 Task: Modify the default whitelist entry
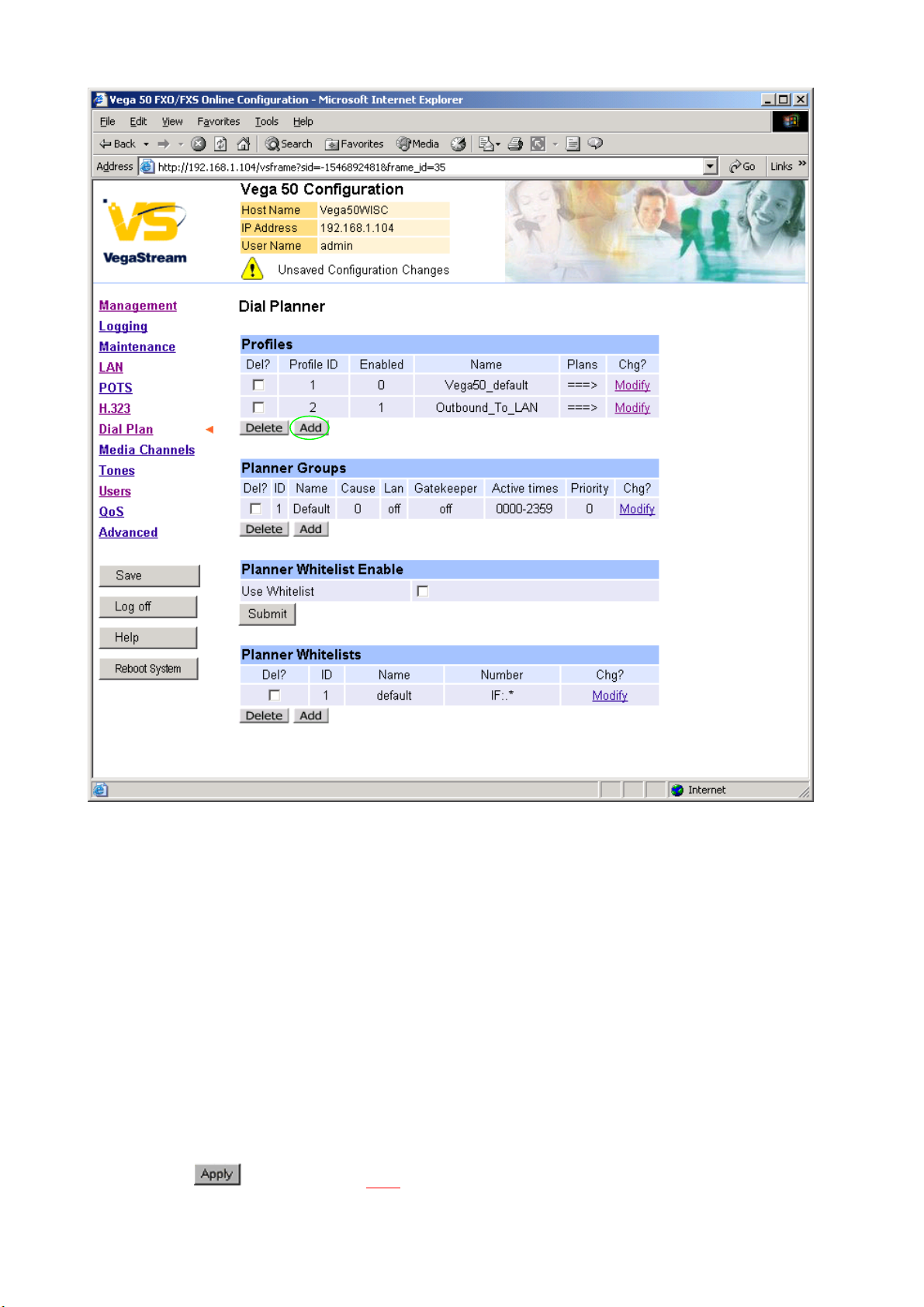[610, 696]
